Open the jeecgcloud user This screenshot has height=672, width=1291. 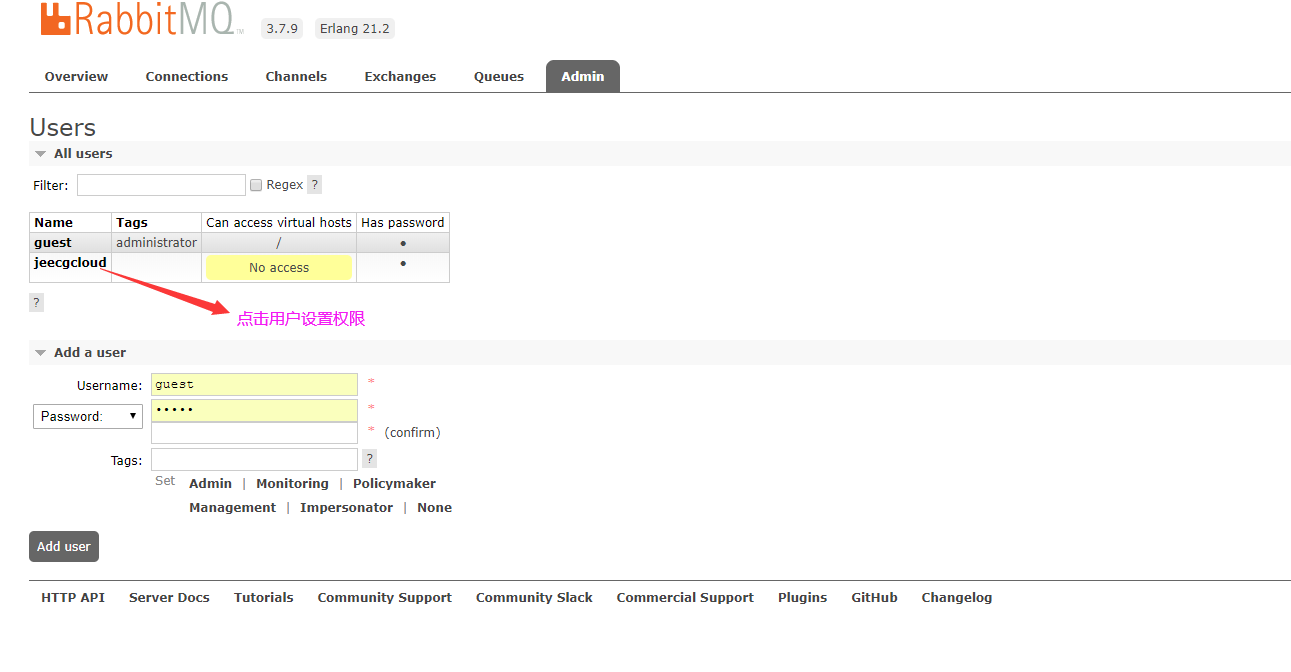point(70,263)
